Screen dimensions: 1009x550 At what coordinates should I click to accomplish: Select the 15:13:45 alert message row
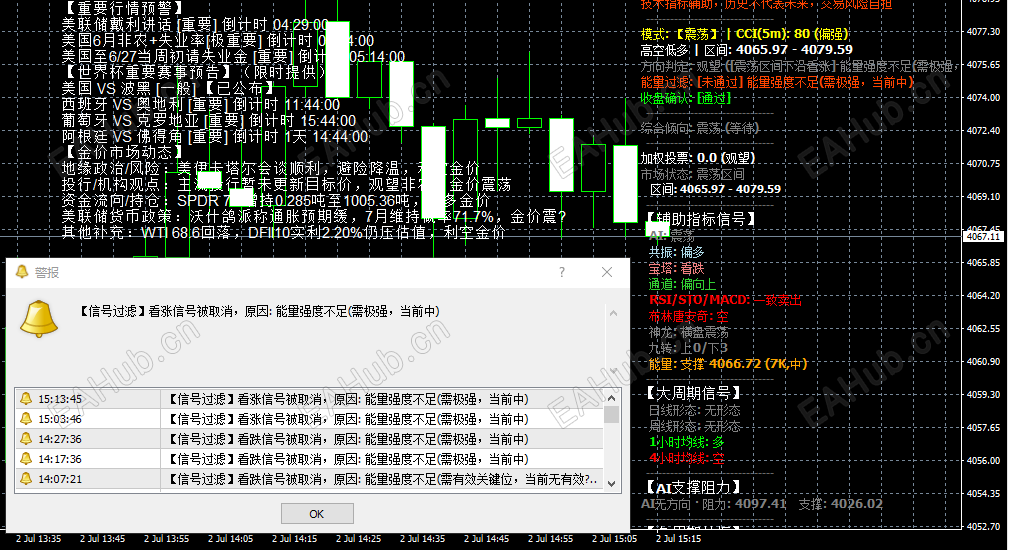(310, 399)
